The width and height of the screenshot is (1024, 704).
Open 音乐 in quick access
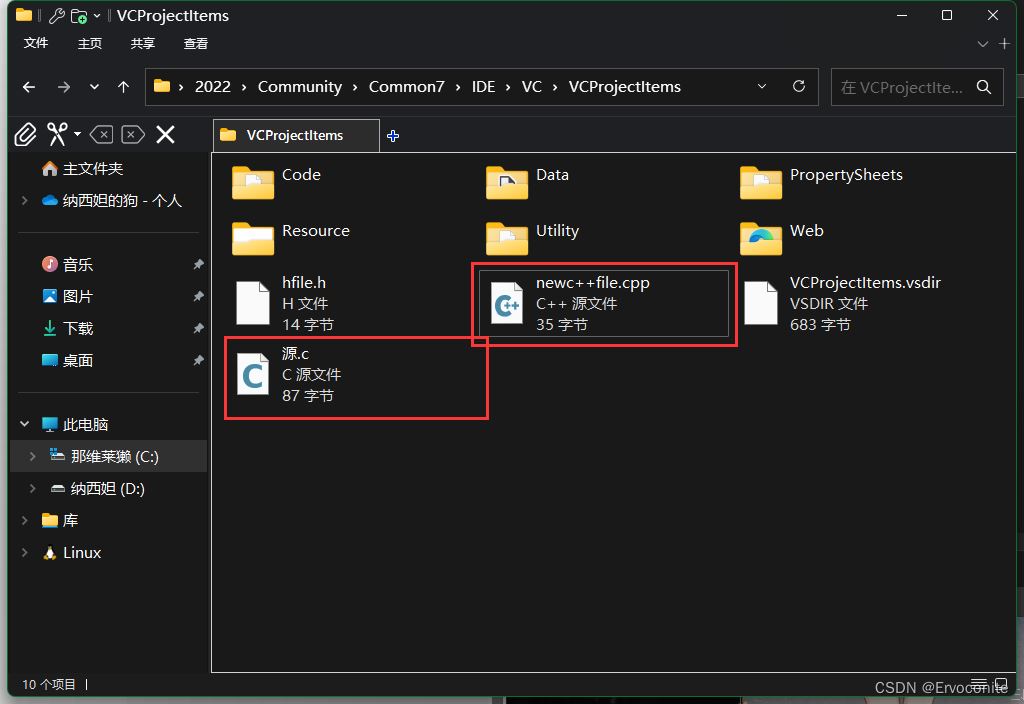coord(77,264)
